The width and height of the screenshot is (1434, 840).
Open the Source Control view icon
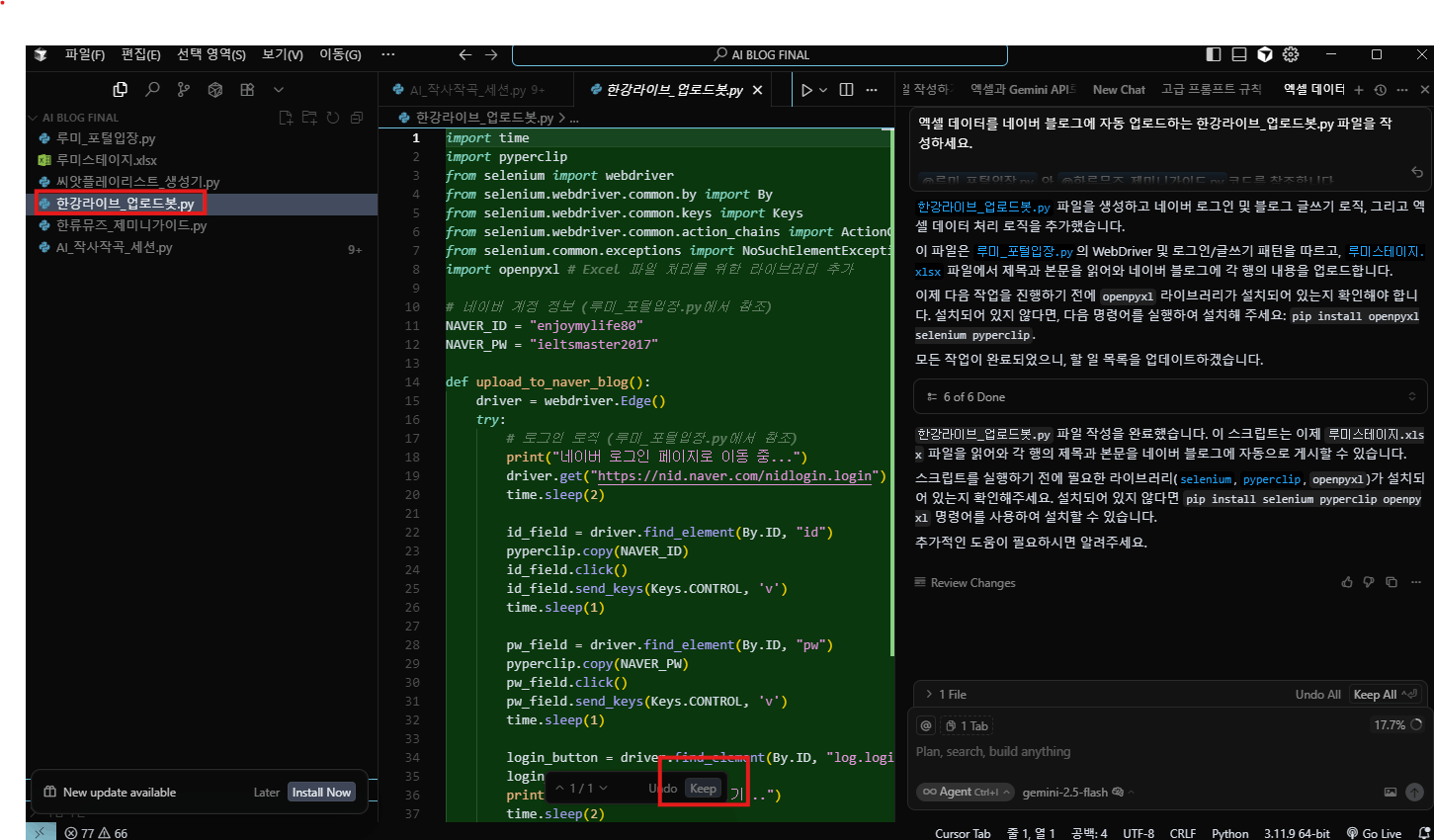pyautogui.click(x=184, y=90)
